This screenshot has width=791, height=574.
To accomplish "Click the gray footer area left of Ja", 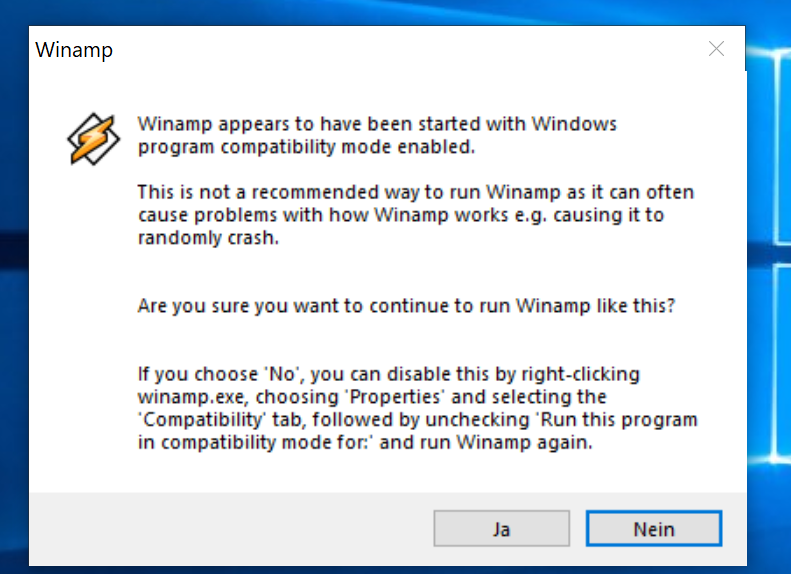I will (x=230, y=529).
